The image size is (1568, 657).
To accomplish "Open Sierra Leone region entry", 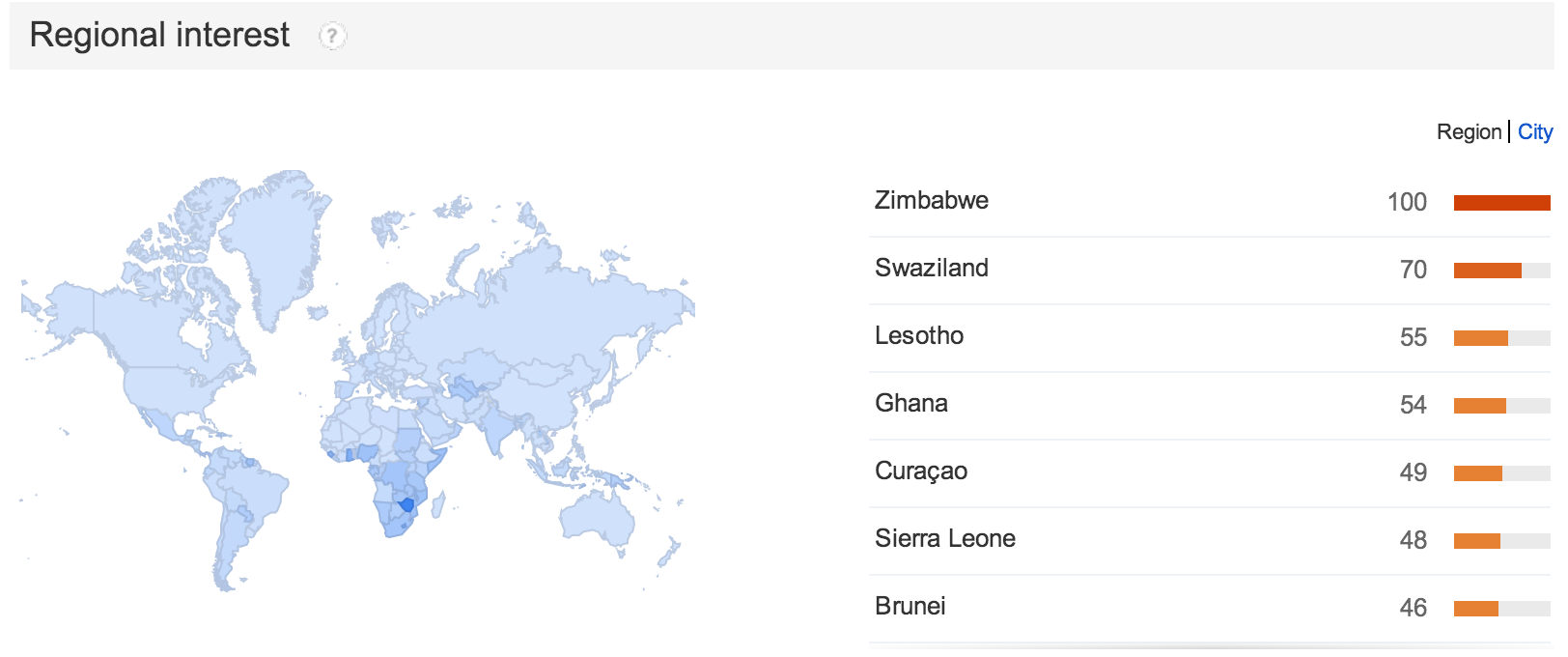I will tap(944, 538).
